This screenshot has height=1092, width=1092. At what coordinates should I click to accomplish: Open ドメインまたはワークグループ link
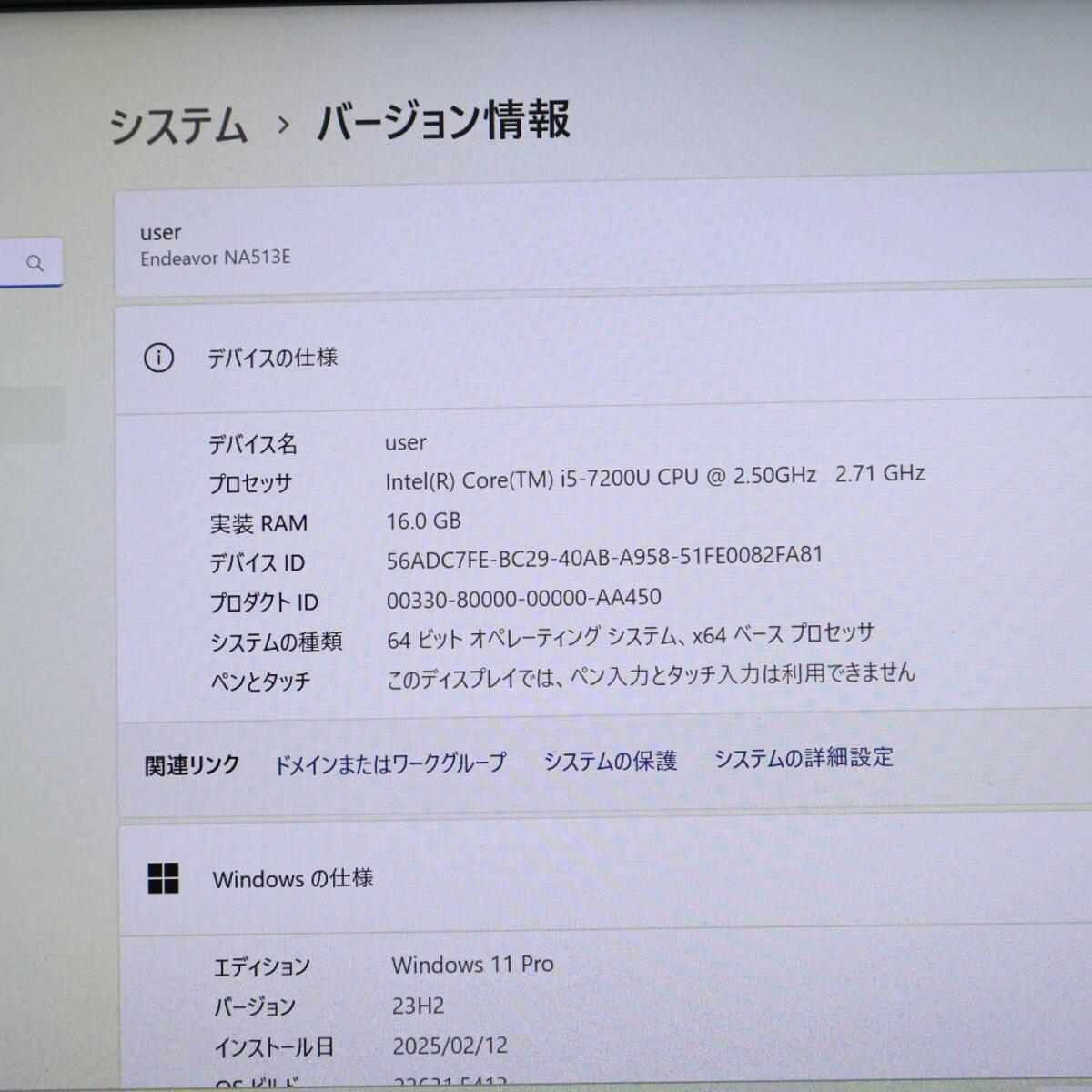389,763
